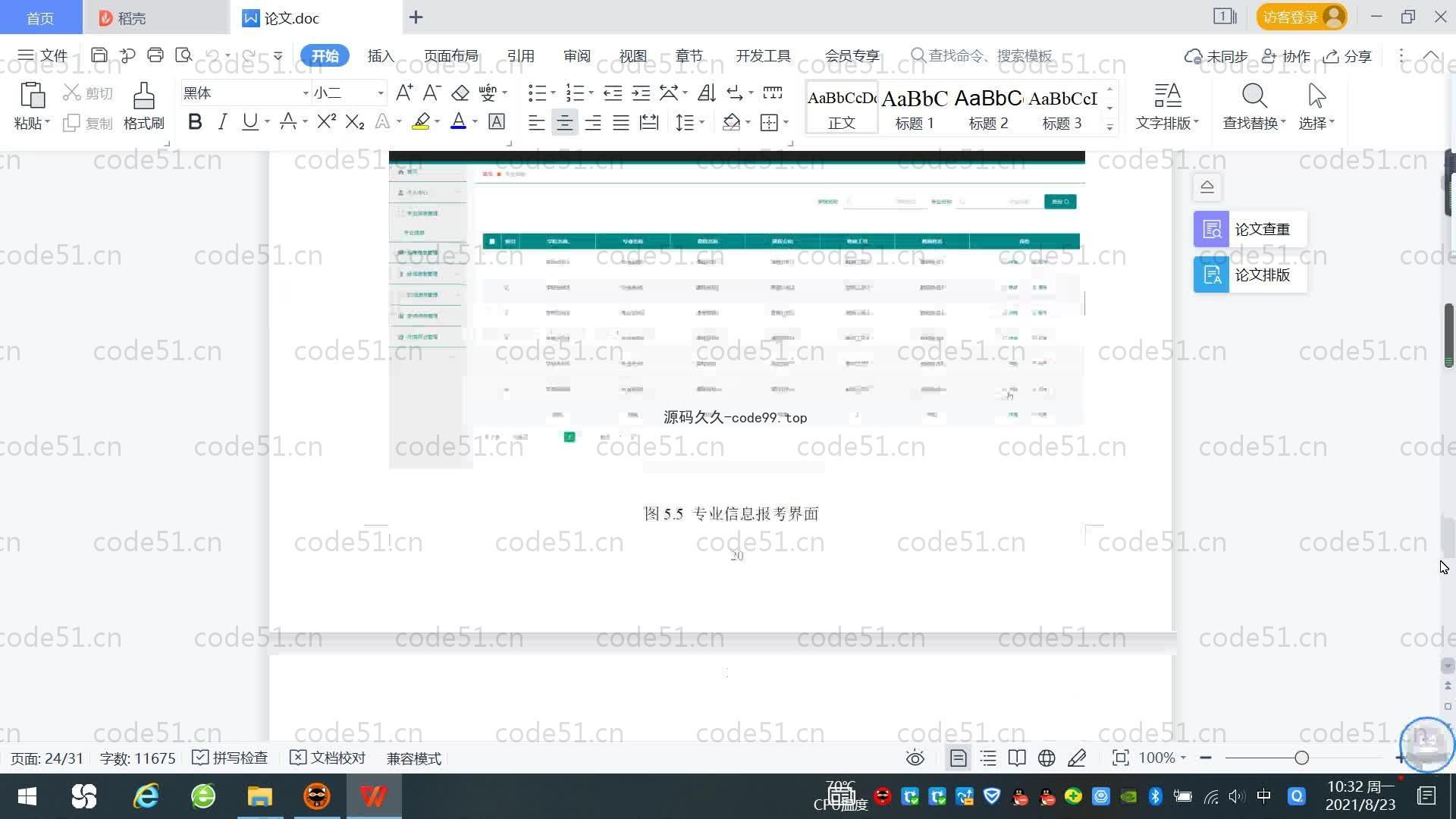1456x819 pixels.
Task: Switch to the 稻壳 tab
Action: [x=156, y=17]
